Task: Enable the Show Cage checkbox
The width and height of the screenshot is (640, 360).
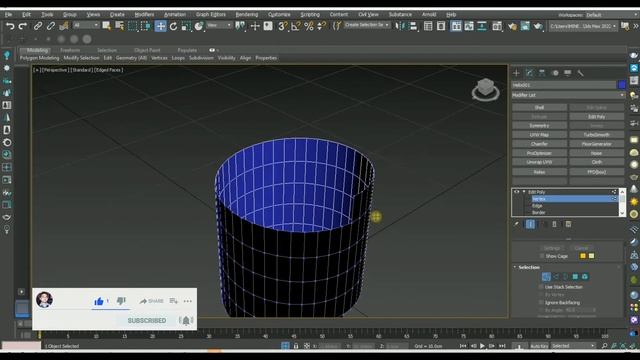Action: tap(542, 256)
